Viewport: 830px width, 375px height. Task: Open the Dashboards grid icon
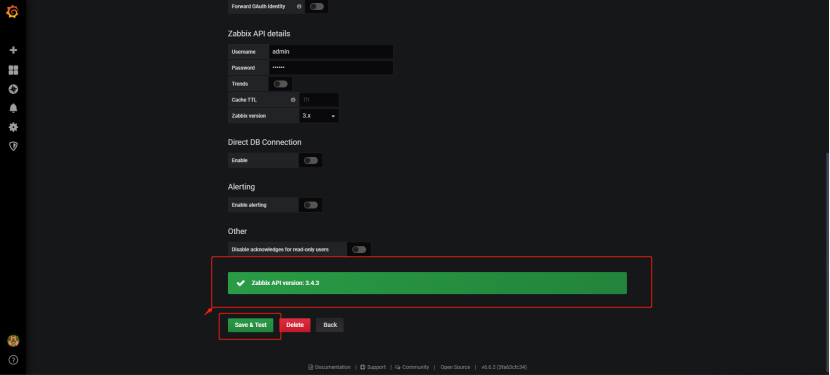pos(13,70)
